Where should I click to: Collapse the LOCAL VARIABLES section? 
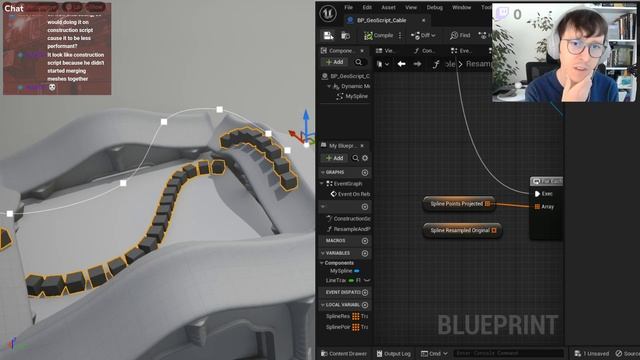322,305
